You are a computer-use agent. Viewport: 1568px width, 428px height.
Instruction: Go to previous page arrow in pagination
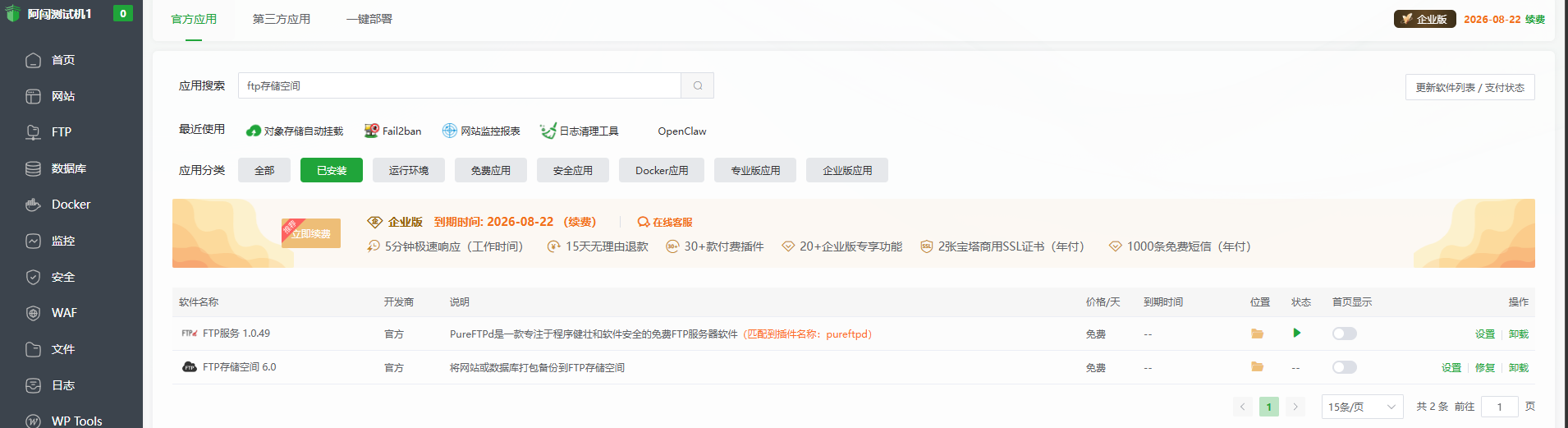[x=1242, y=407]
